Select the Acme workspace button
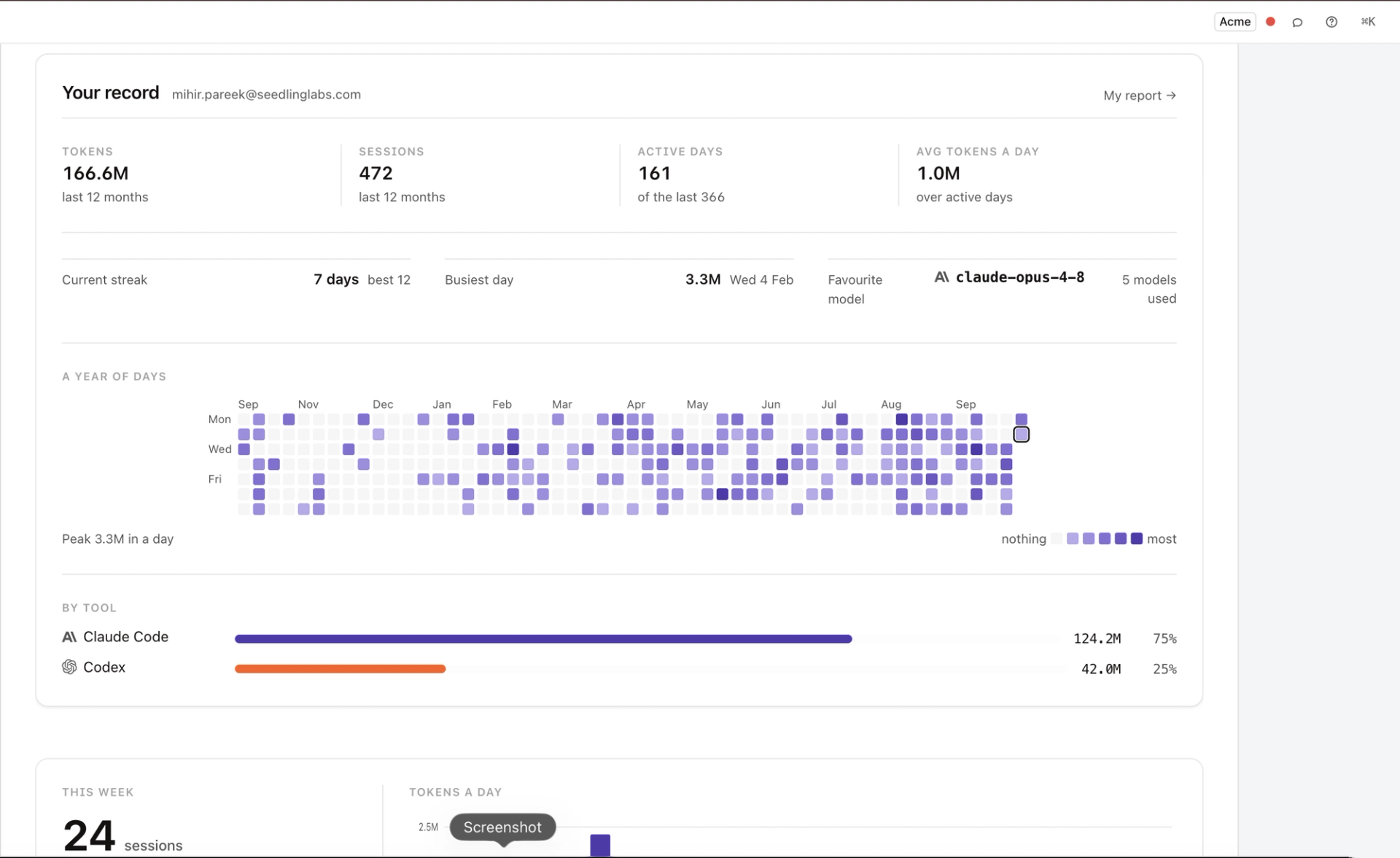The width and height of the screenshot is (1400, 858). (x=1234, y=22)
